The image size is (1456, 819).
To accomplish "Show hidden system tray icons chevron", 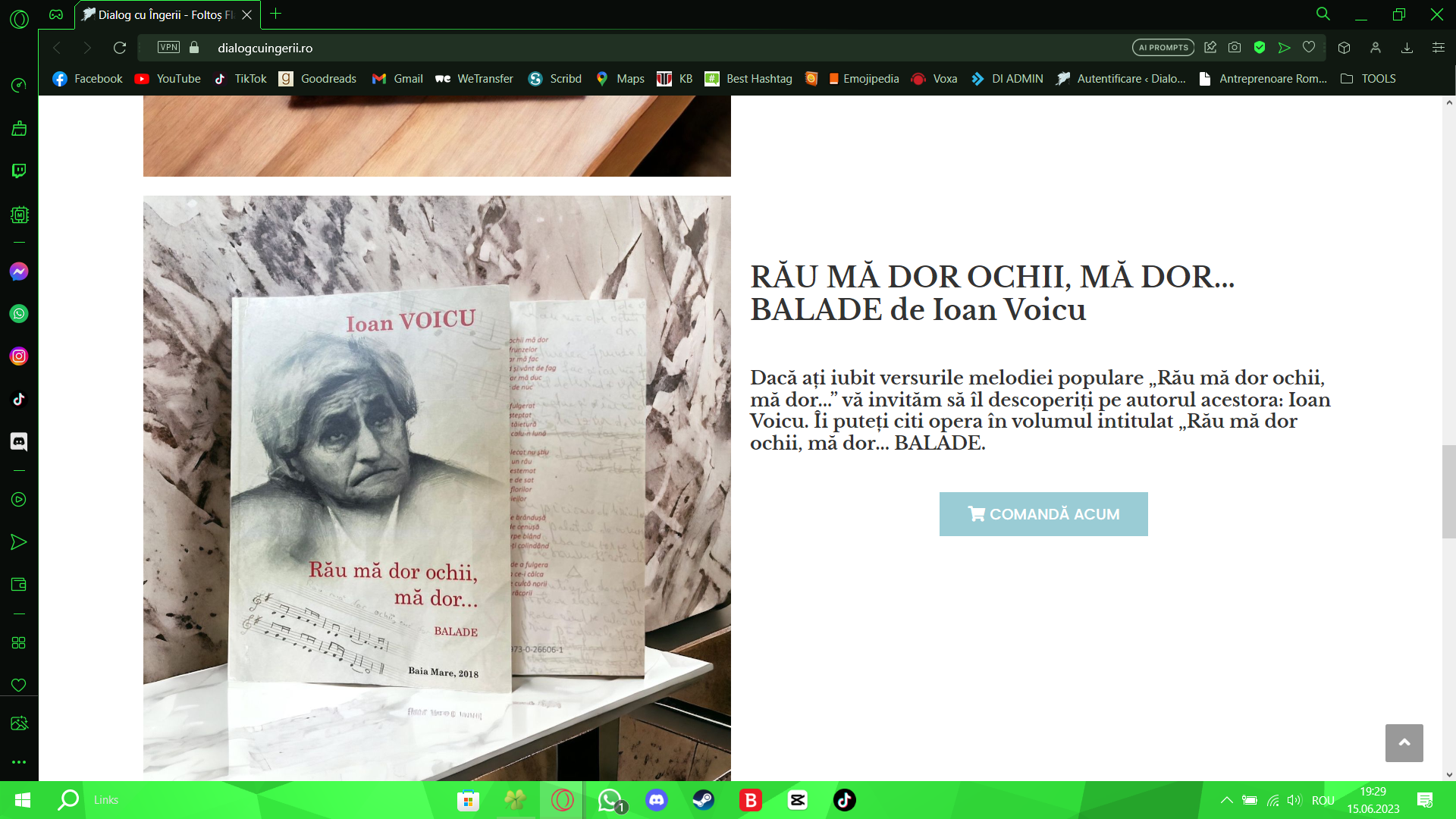I will click(1226, 800).
